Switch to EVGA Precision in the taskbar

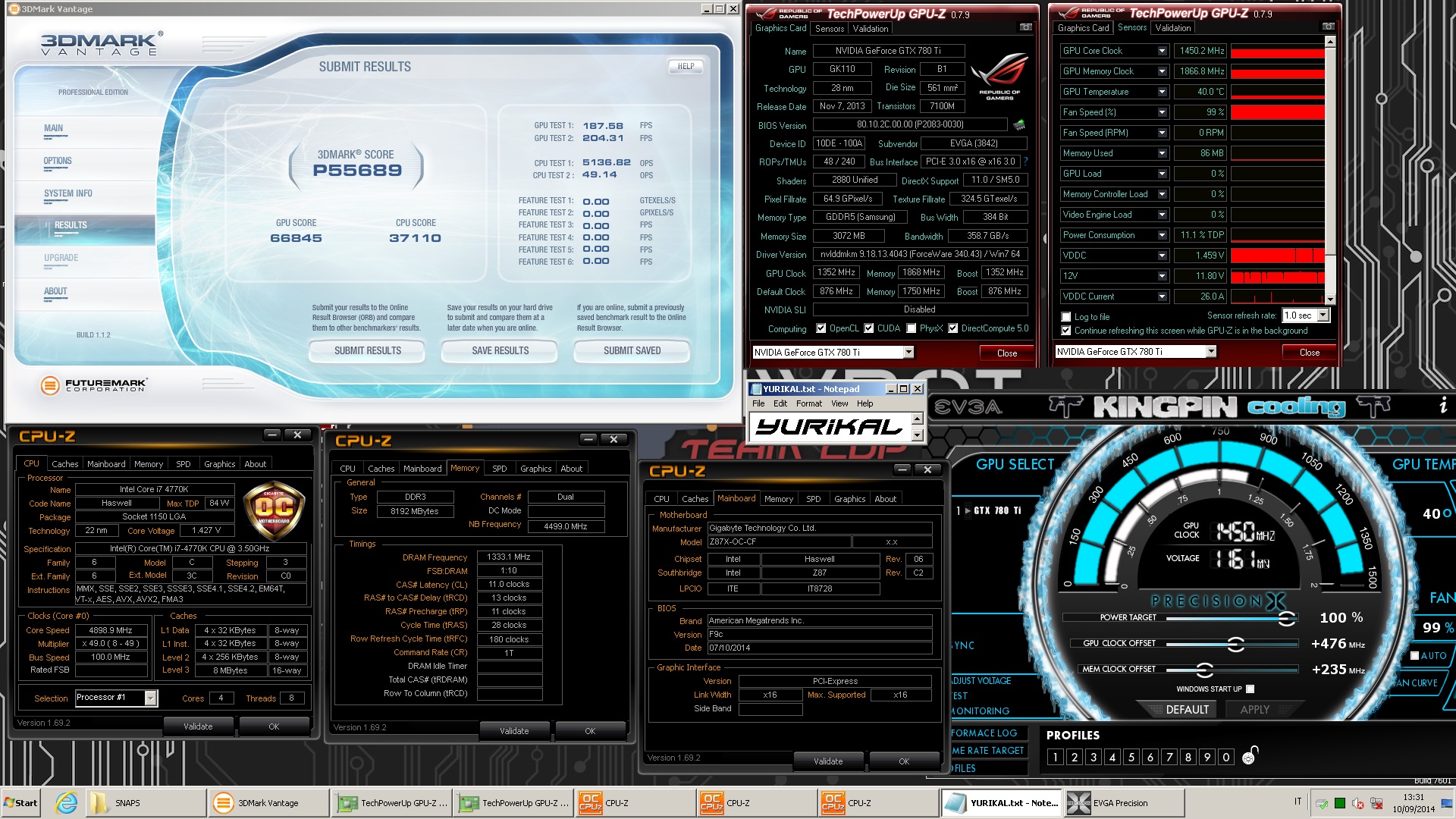pyautogui.click(x=1123, y=802)
